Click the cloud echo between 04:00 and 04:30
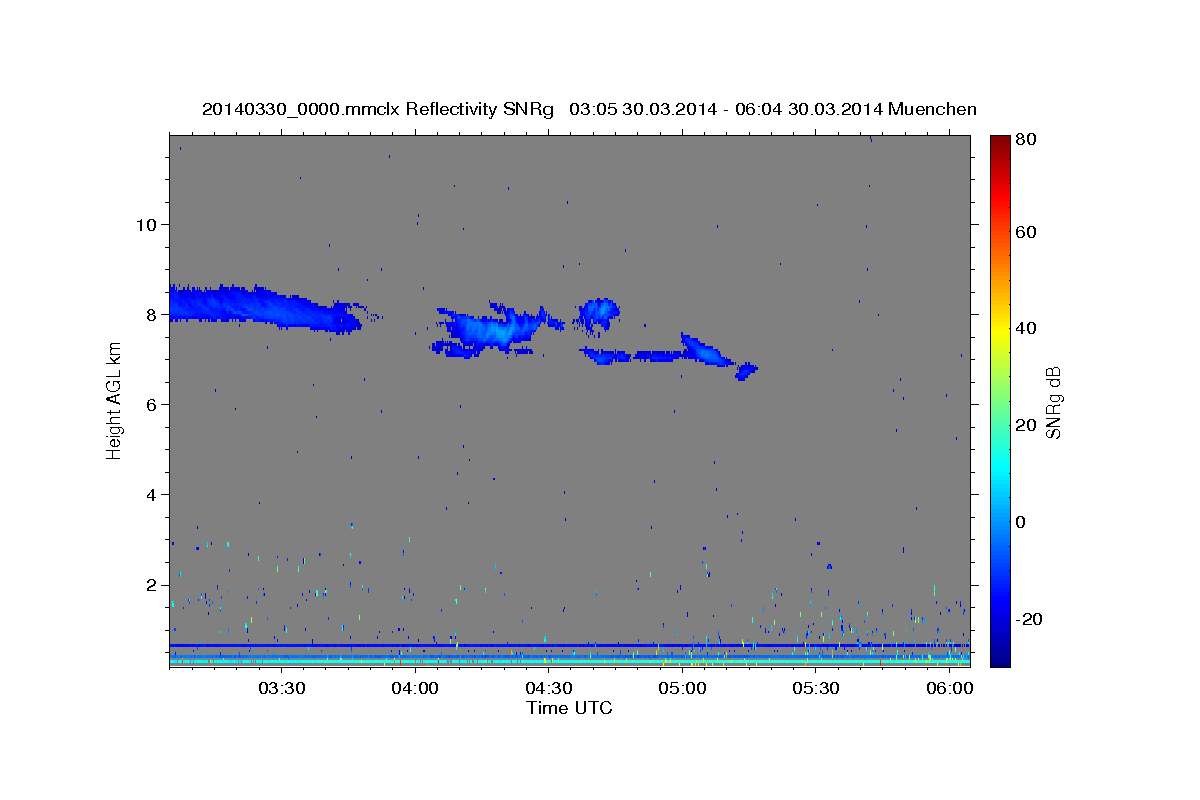The height and width of the screenshot is (800, 1200). [495, 328]
